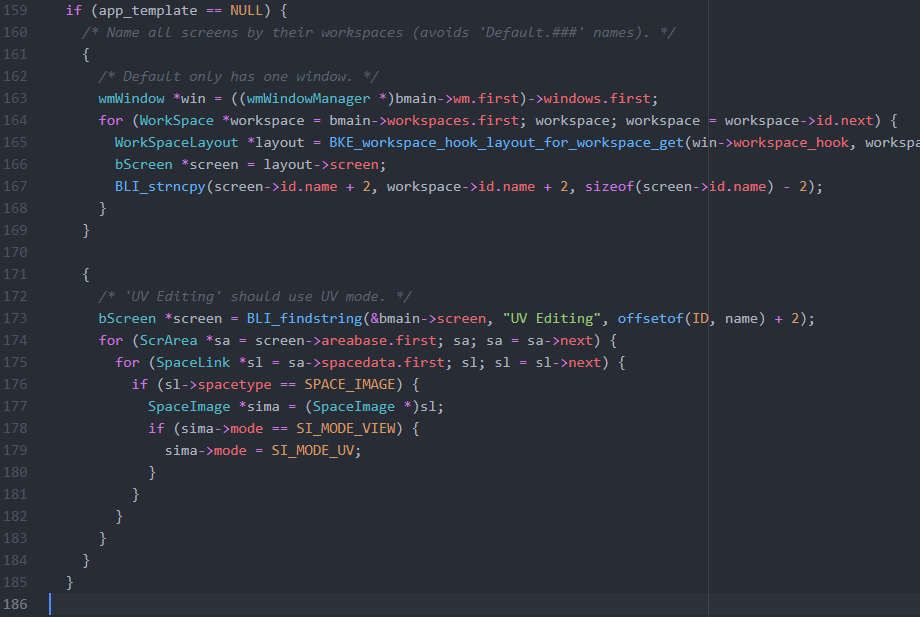Image resolution: width=920 pixels, height=617 pixels.
Task: Click the SPACE_IMAGE constant
Action: click(350, 385)
